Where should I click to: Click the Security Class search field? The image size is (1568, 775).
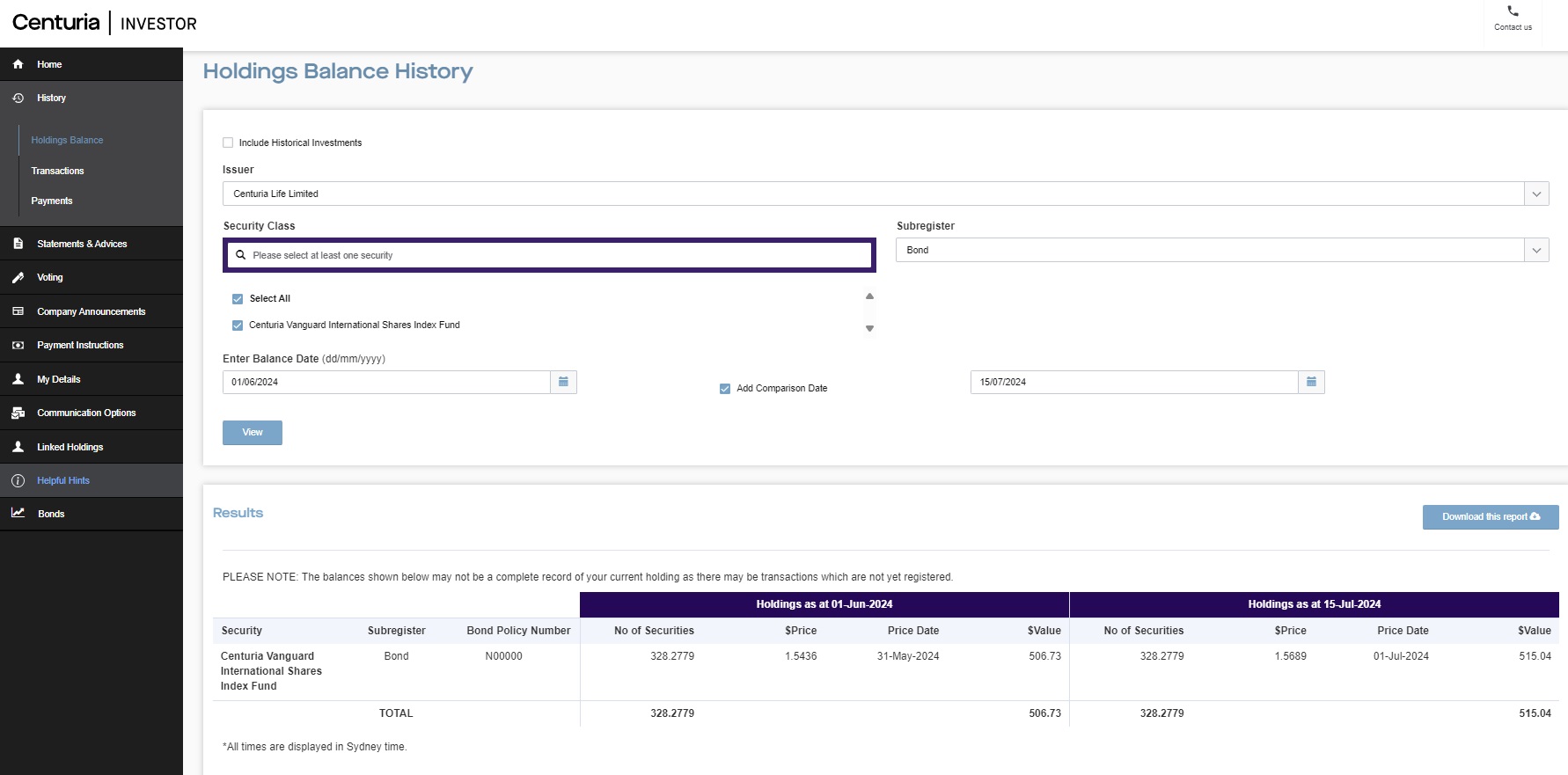(549, 255)
